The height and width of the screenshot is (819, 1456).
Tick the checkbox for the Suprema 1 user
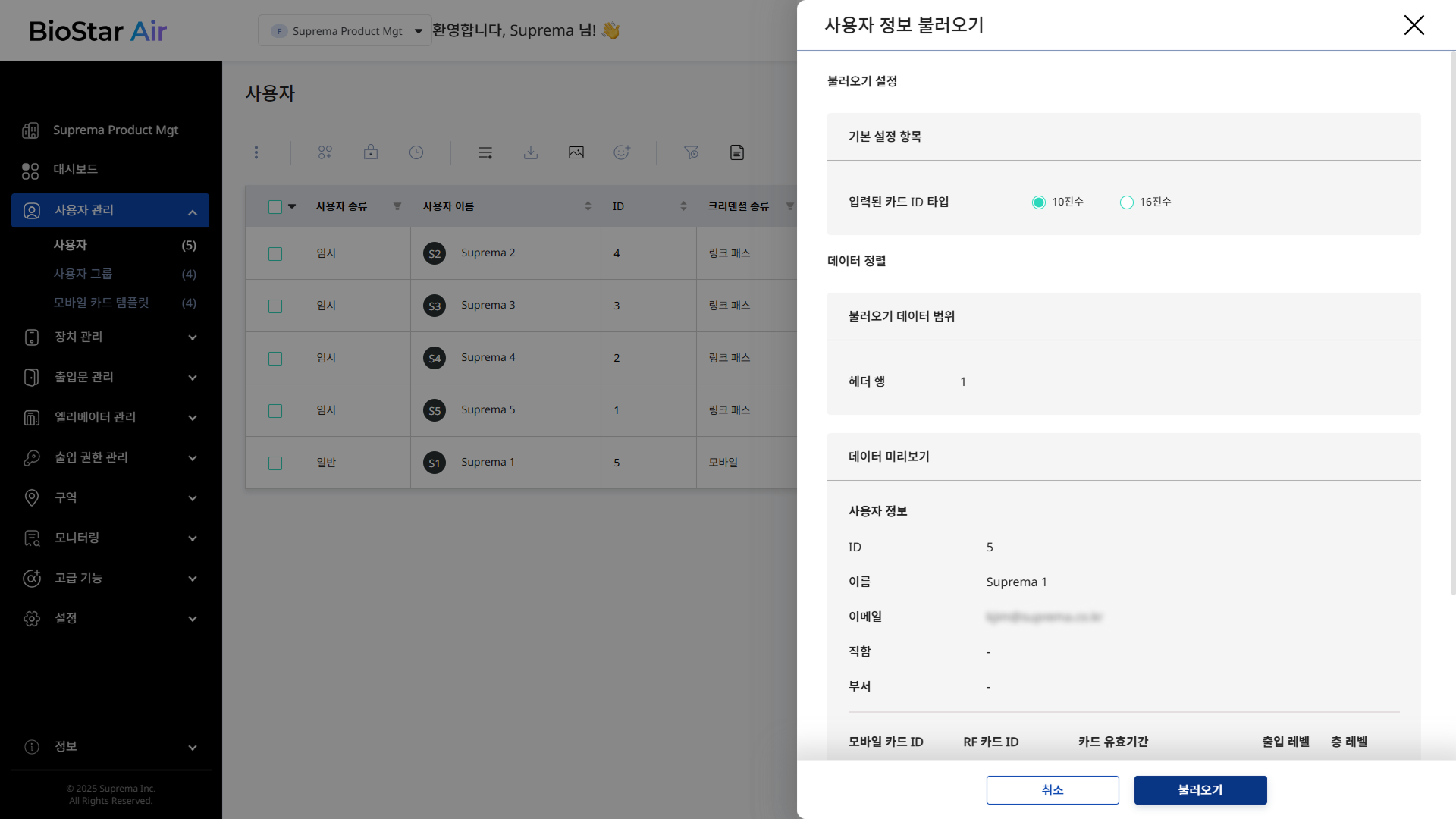coord(275,463)
